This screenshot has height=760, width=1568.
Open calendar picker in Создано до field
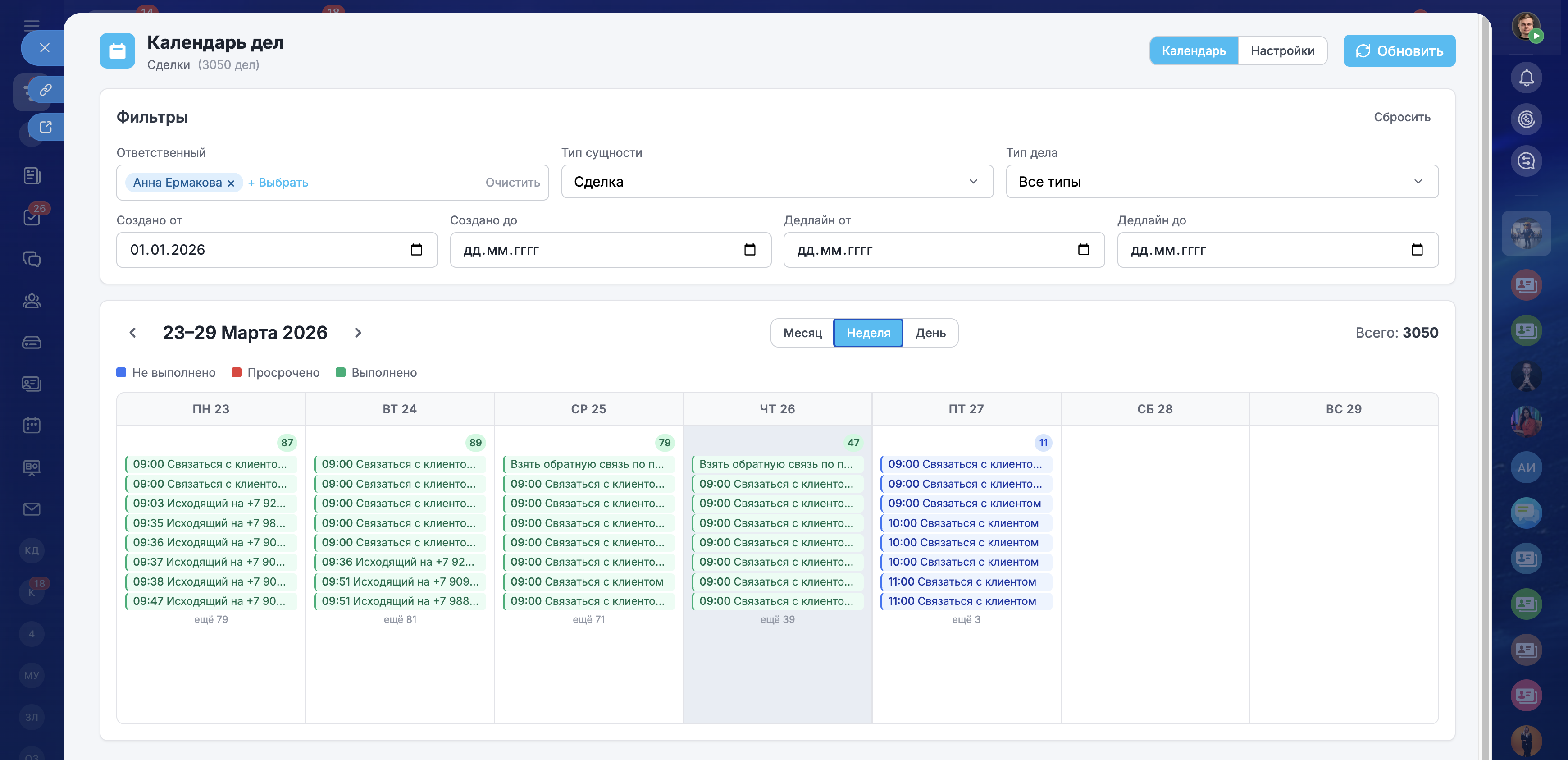click(x=749, y=250)
